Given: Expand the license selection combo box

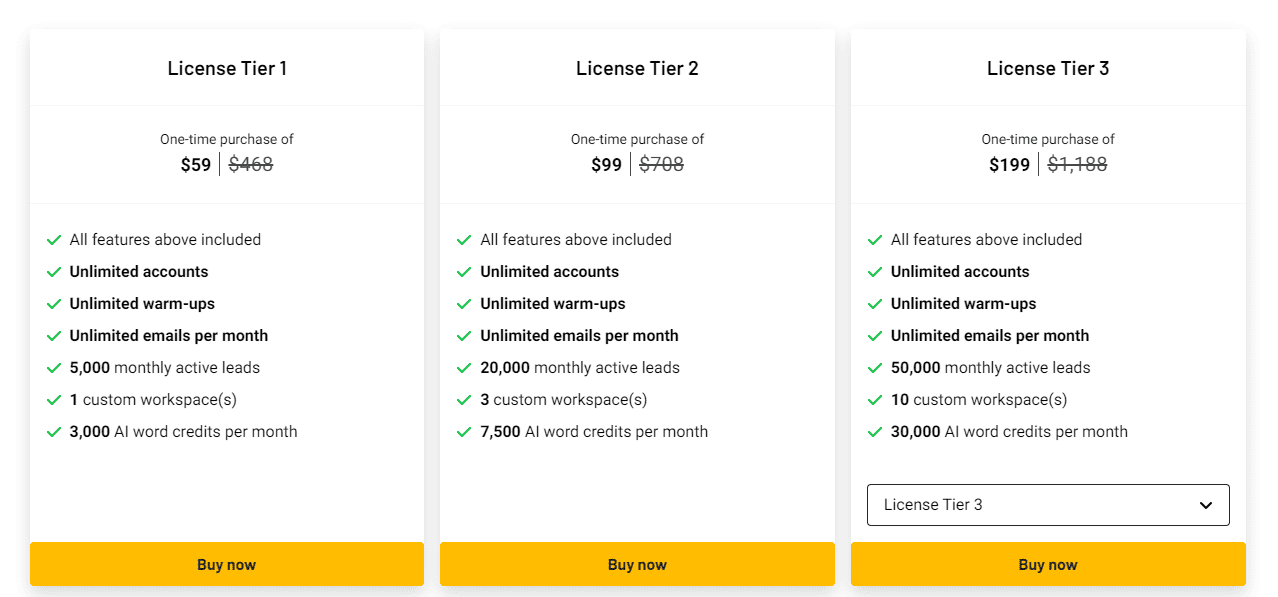Looking at the screenshot, I should tap(1048, 504).
